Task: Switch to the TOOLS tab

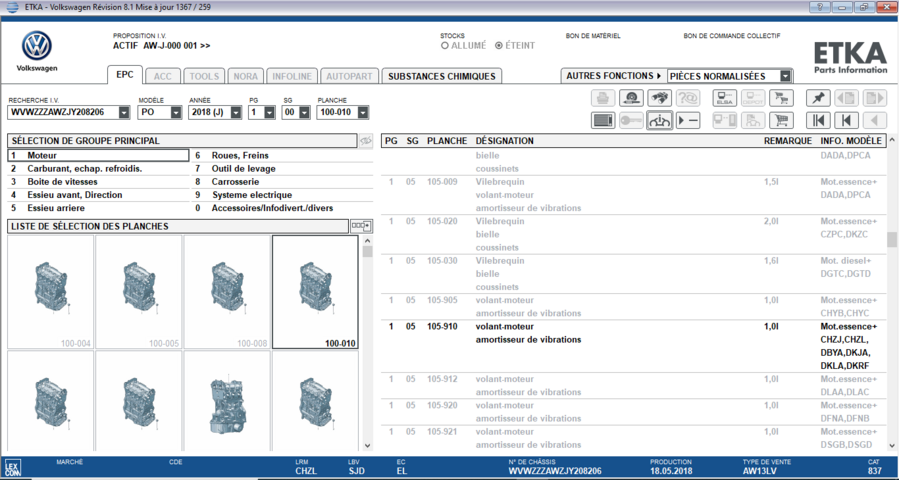Action: [204, 76]
